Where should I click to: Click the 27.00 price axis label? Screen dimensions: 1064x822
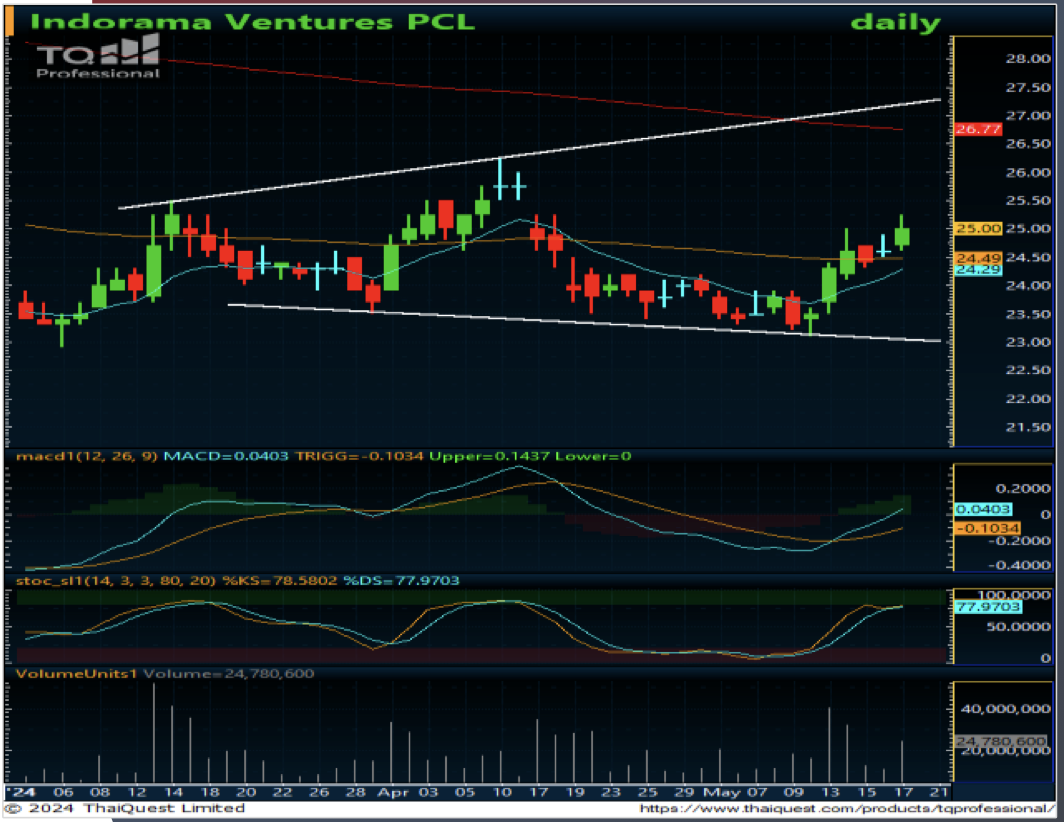click(1028, 116)
